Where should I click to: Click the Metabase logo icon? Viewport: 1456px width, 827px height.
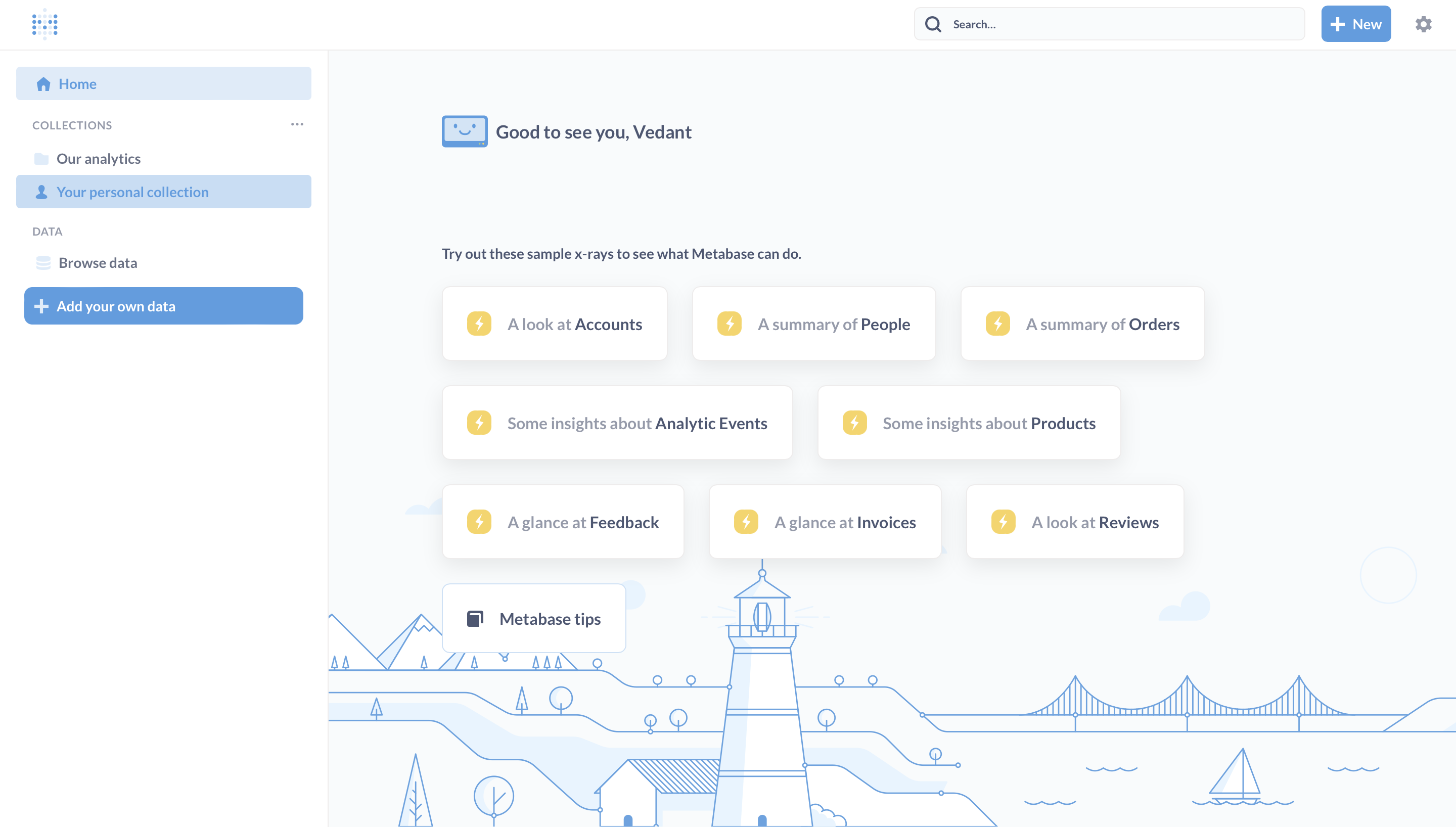[45, 24]
